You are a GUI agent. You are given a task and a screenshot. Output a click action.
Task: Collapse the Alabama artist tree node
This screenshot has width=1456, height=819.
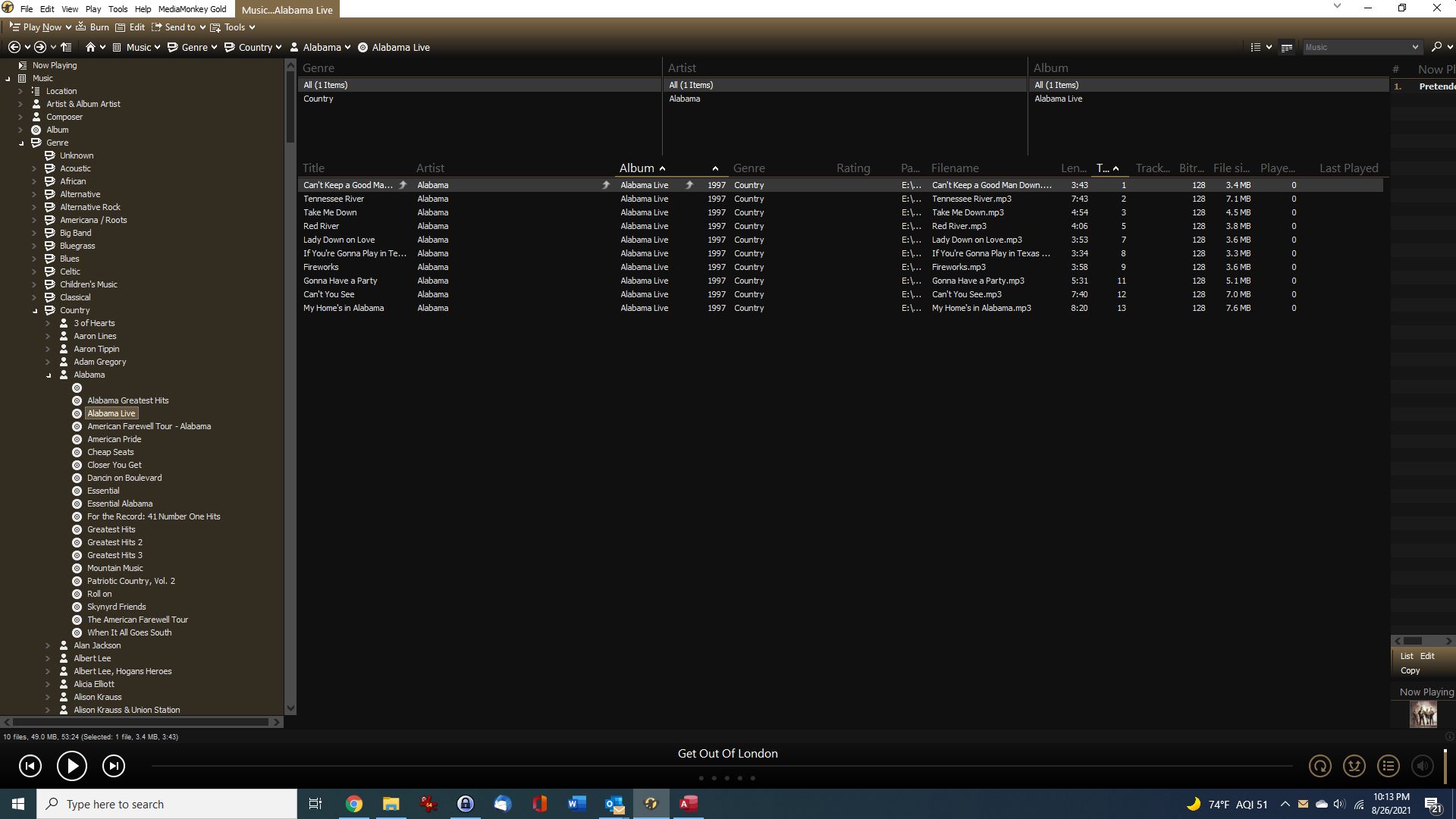[x=49, y=375]
